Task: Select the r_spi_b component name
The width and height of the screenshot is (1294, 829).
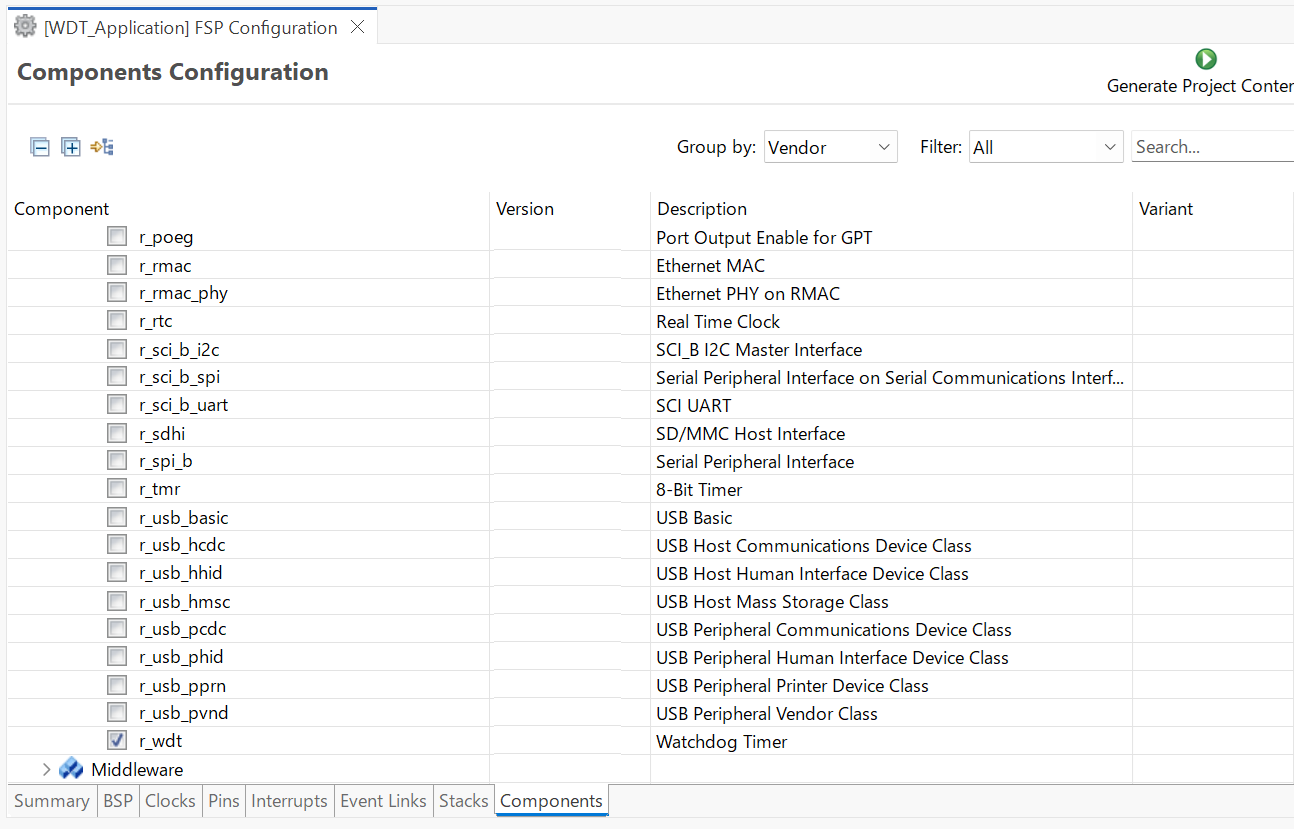Action: coord(166,461)
